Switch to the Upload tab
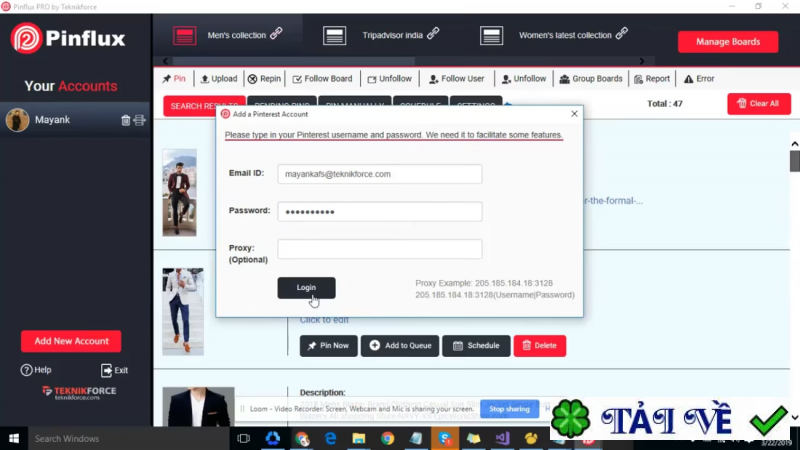Screen dimensions: 800x450 pyautogui.click(x=219, y=79)
